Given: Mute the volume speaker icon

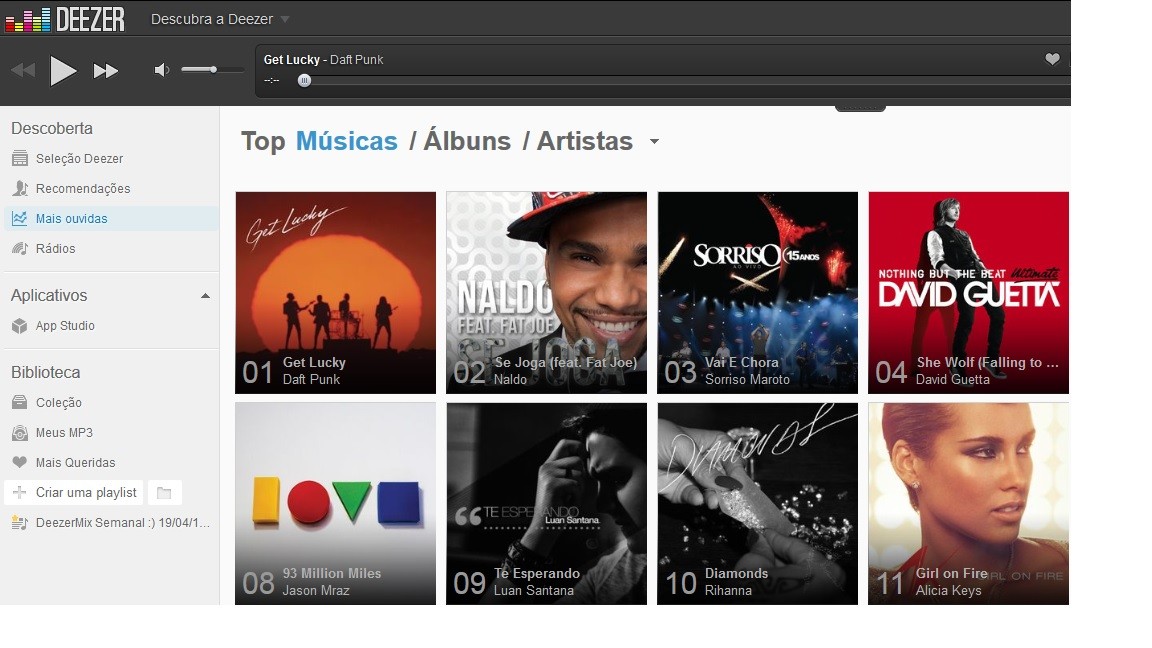Looking at the screenshot, I should click(161, 70).
